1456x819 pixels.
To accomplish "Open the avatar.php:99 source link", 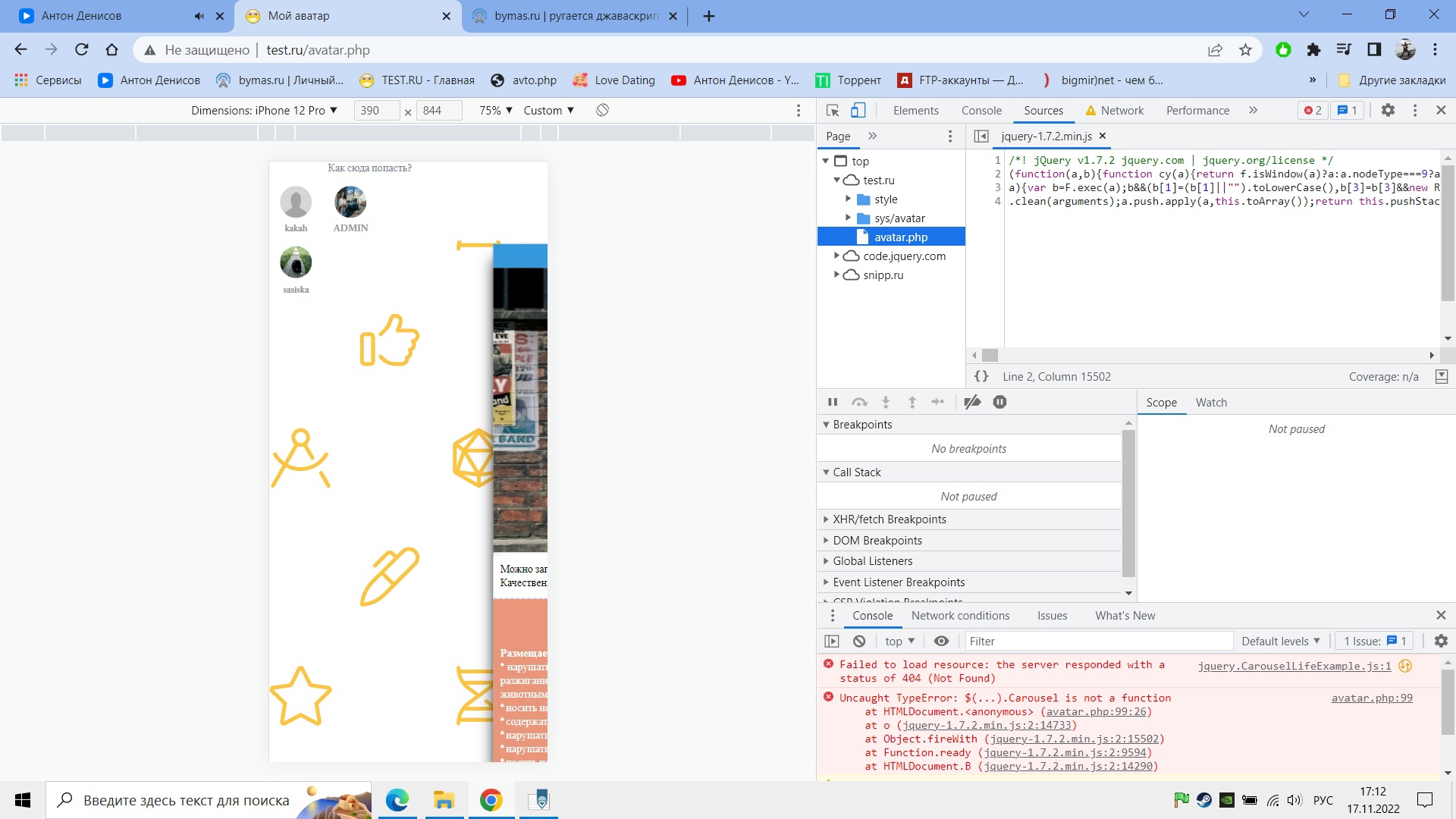I will tap(1371, 698).
